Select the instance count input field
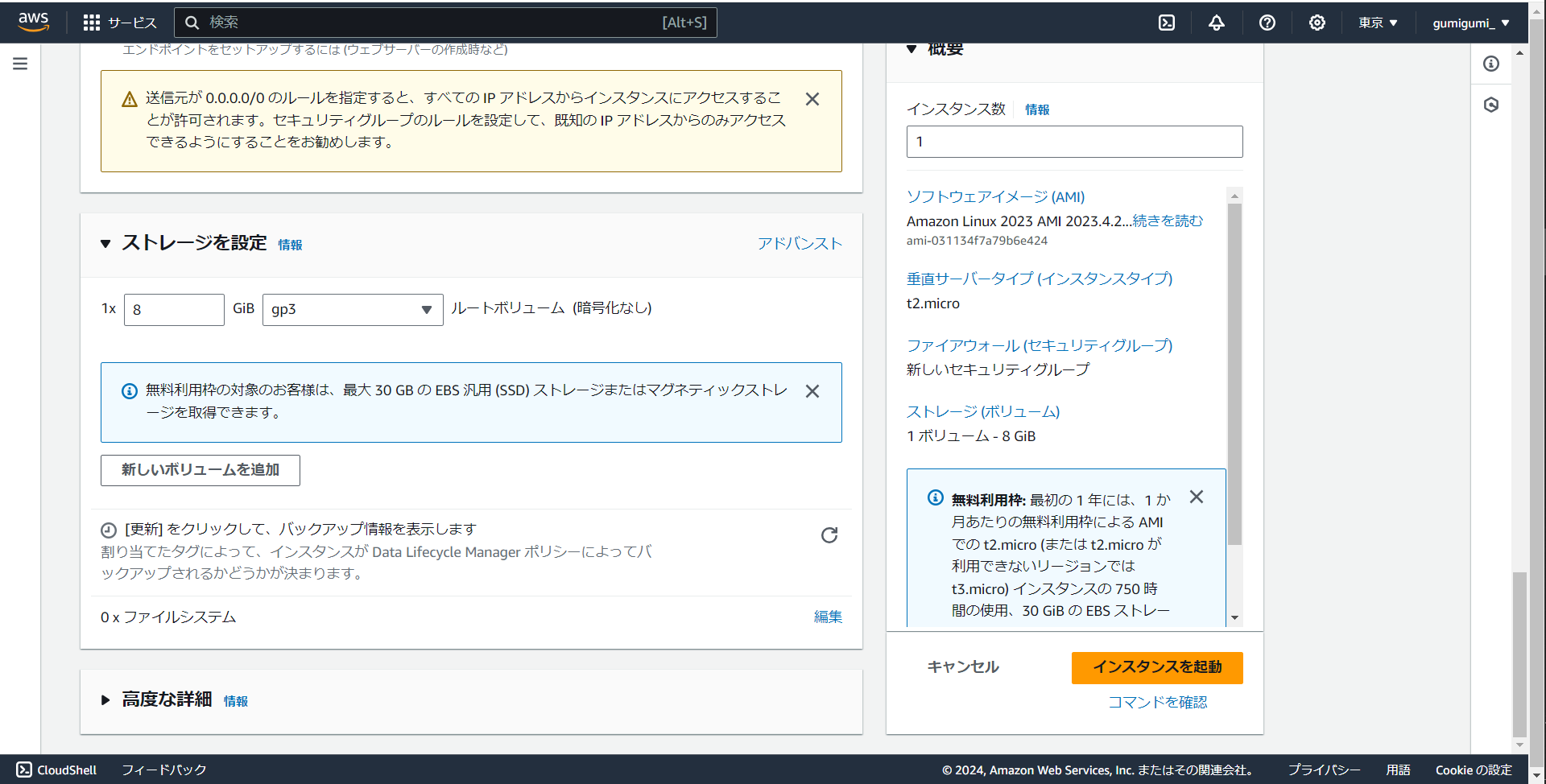This screenshot has width=1546, height=784. (x=1074, y=141)
